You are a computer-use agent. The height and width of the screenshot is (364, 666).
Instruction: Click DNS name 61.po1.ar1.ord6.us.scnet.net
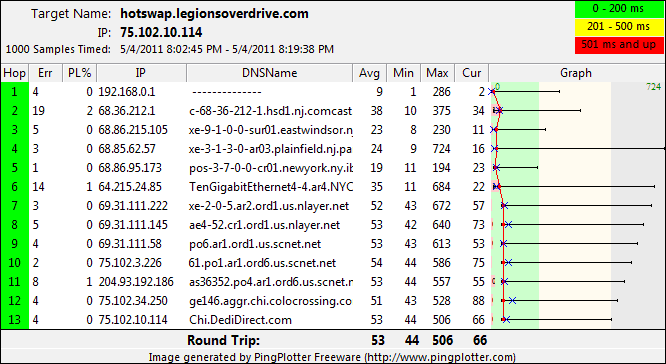point(262,263)
